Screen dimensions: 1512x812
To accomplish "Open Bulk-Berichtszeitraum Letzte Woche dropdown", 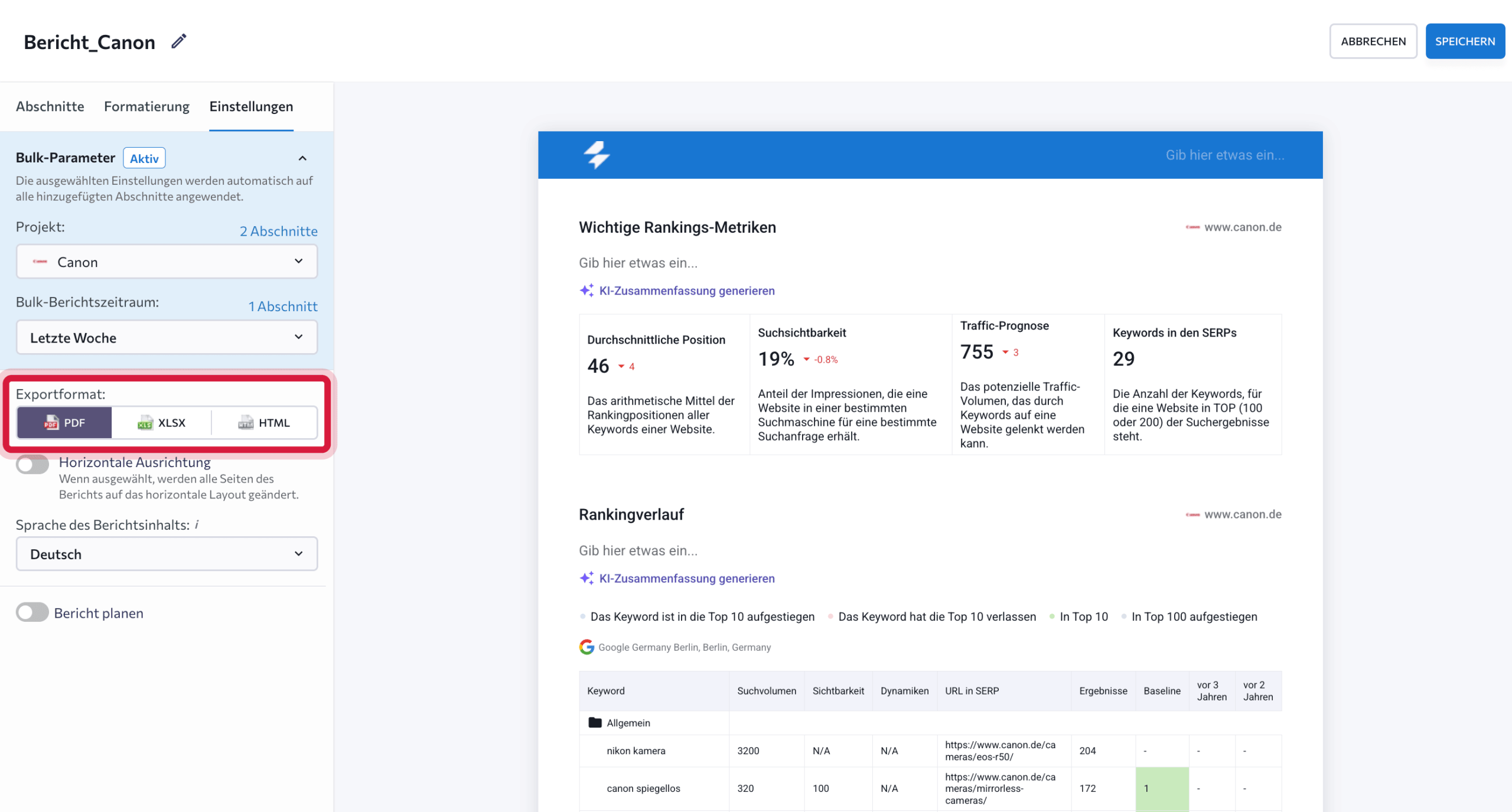I will tap(167, 337).
